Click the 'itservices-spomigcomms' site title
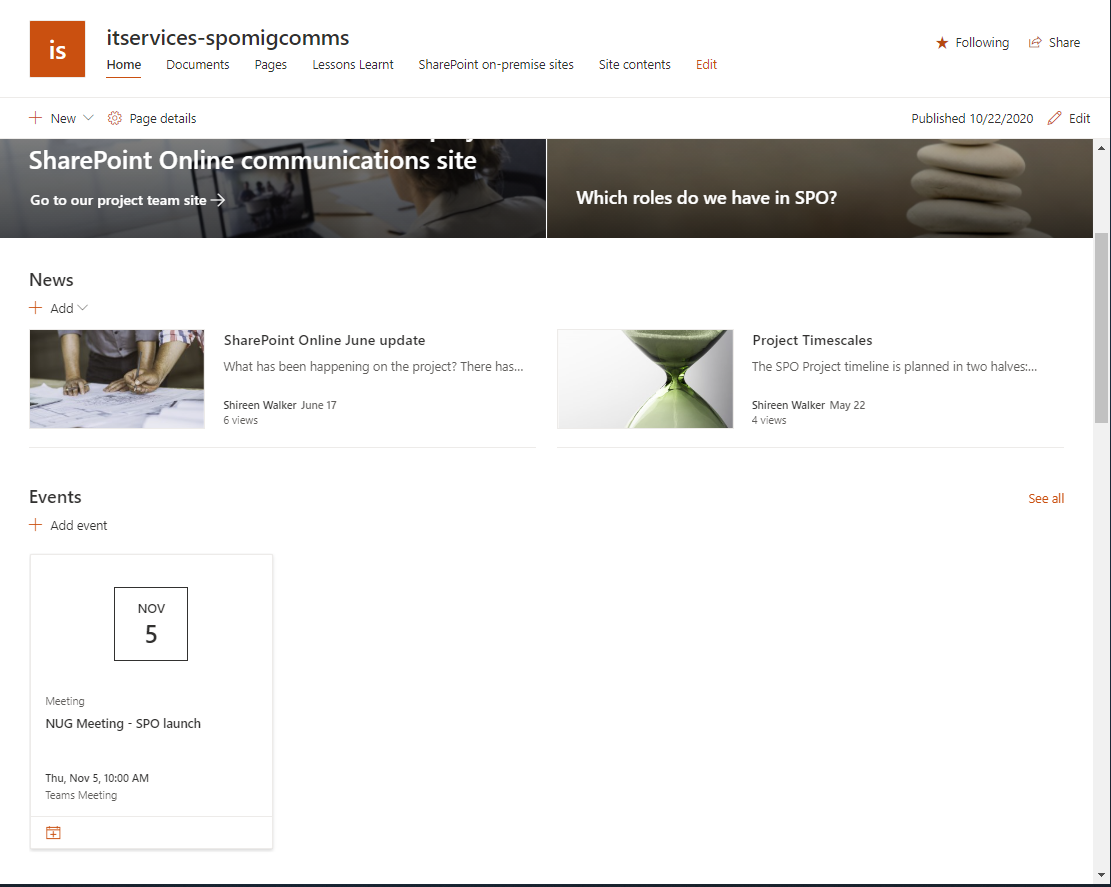1111x887 pixels. pyautogui.click(x=228, y=38)
